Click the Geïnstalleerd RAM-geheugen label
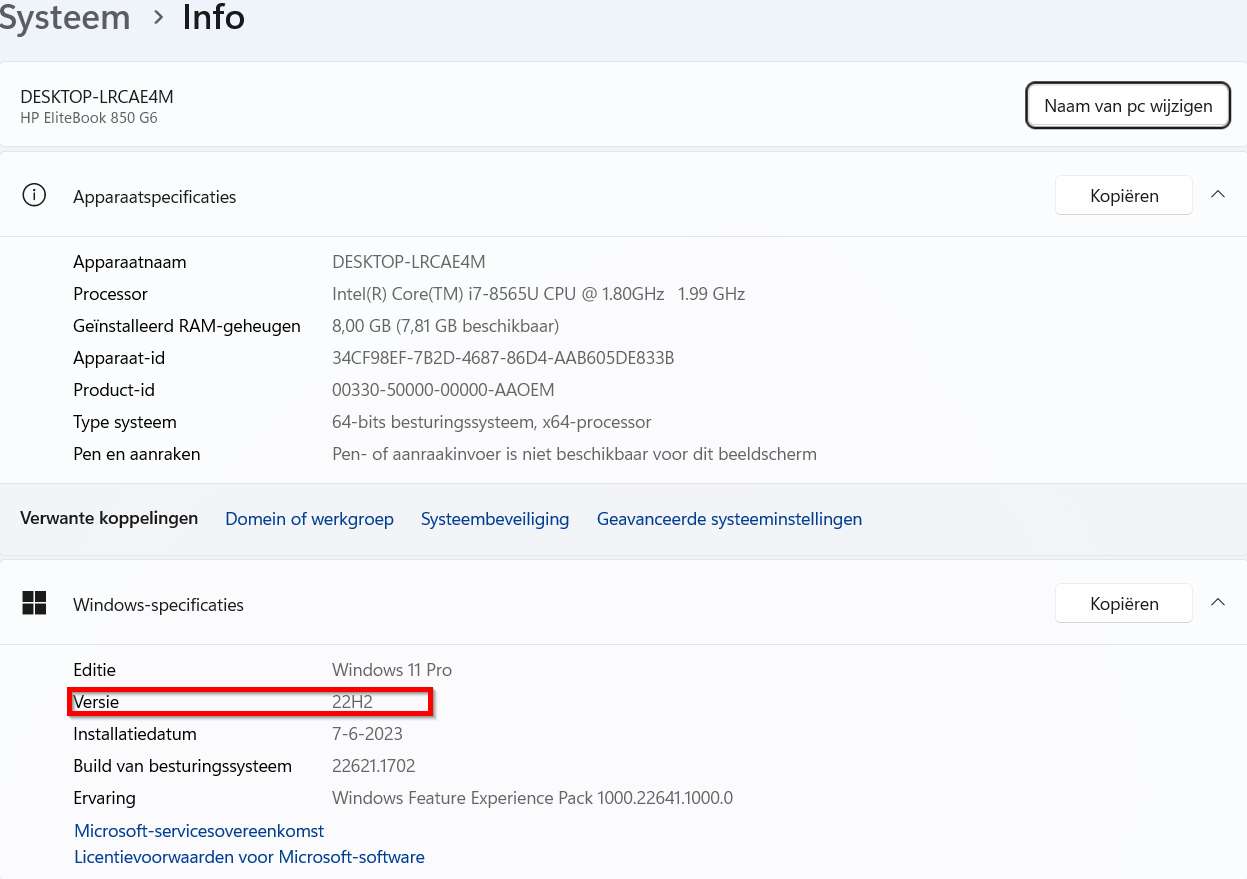The image size is (1247, 879). tap(187, 326)
